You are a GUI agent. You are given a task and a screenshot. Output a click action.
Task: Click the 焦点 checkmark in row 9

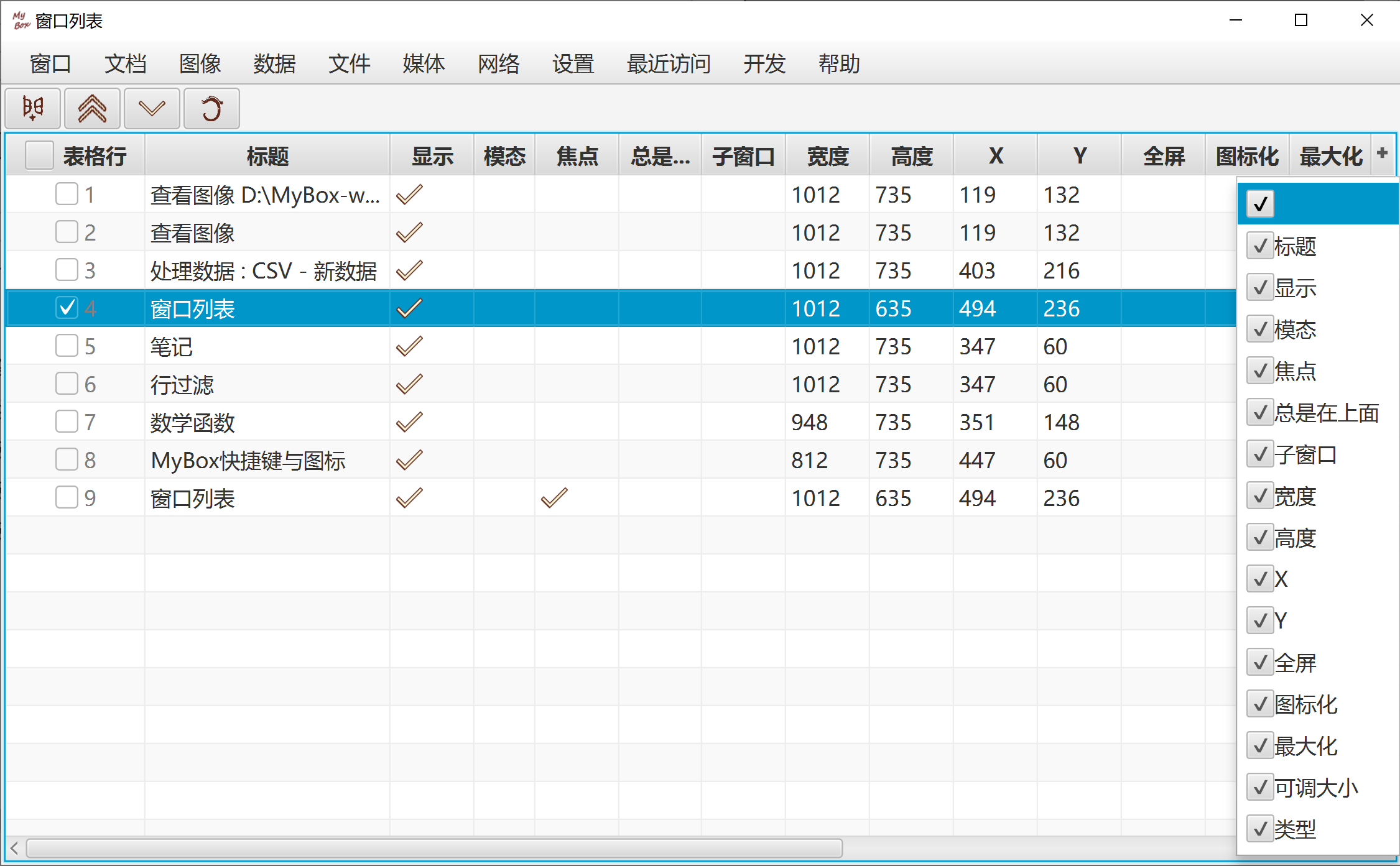pyautogui.click(x=554, y=498)
